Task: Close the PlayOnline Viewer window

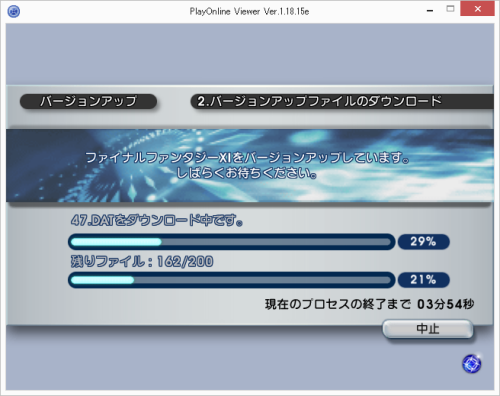Action: [x=478, y=9]
